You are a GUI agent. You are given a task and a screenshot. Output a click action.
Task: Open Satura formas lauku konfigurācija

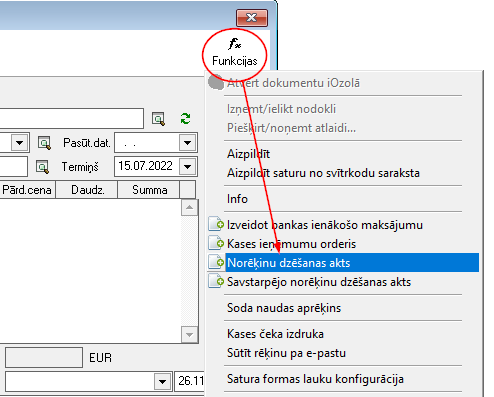[x=343, y=379]
